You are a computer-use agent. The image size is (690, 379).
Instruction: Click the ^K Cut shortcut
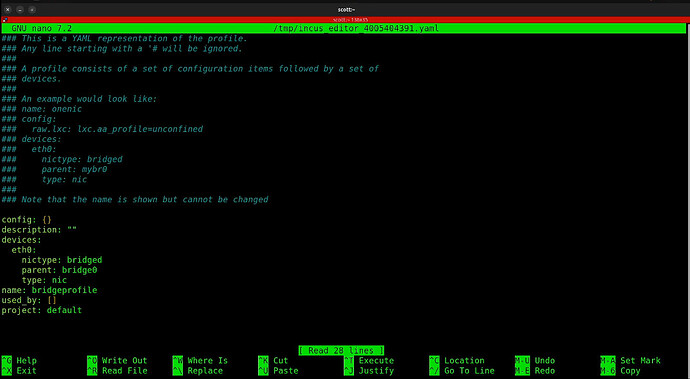click(x=273, y=361)
